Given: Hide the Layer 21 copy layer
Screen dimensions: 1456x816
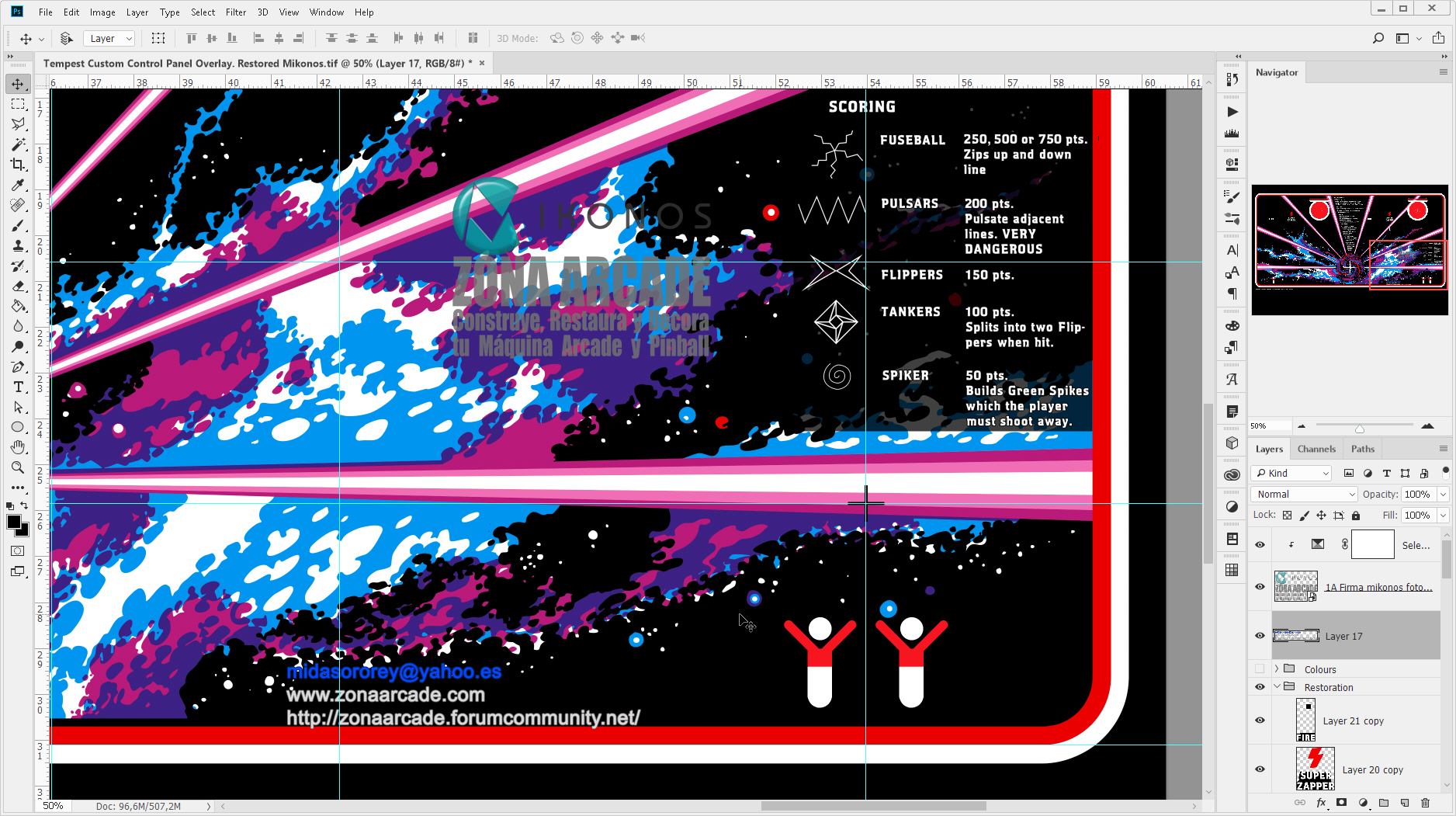Looking at the screenshot, I should click(x=1260, y=721).
